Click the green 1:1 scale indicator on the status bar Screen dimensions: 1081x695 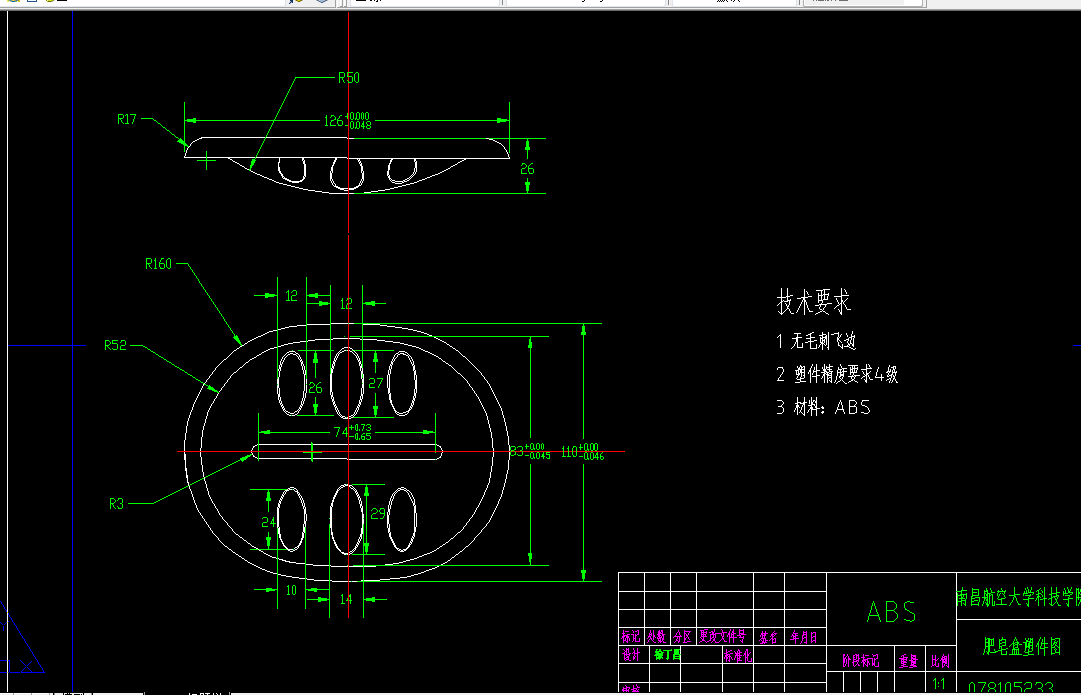click(940, 683)
